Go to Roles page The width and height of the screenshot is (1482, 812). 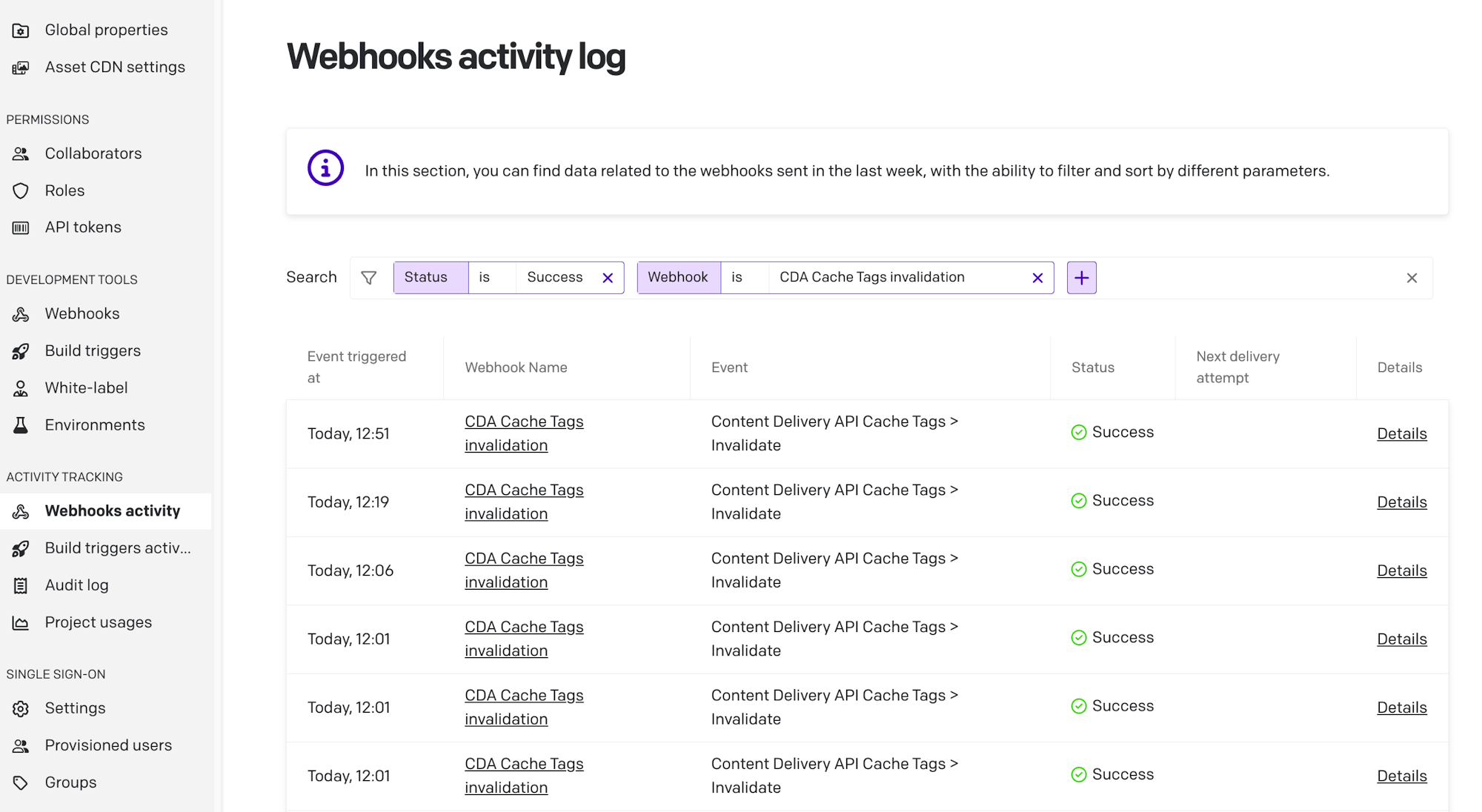tap(64, 190)
